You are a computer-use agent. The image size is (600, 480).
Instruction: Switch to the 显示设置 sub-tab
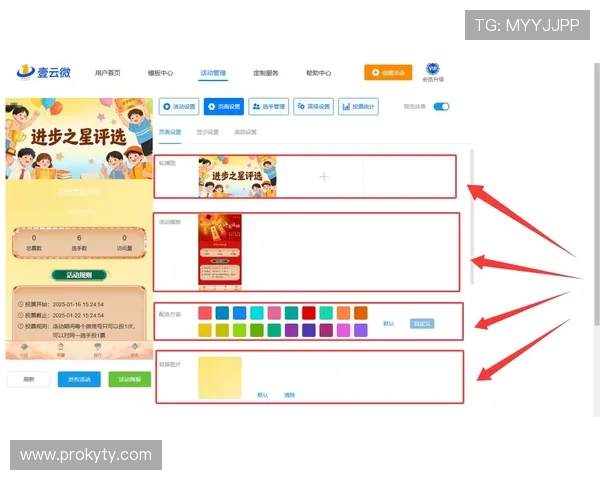coord(208,132)
